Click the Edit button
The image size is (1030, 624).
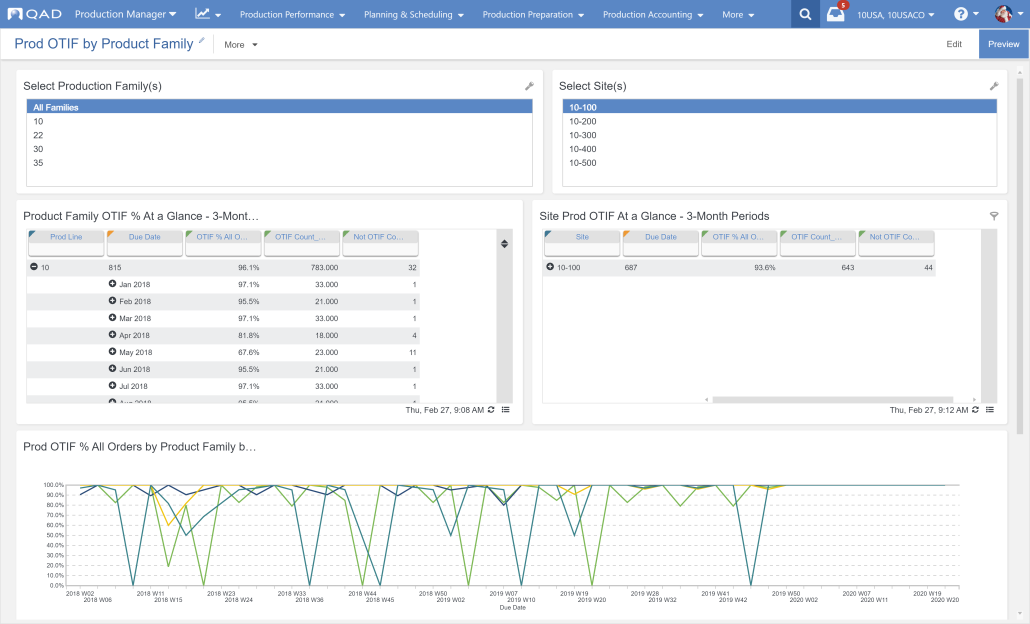[x=954, y=44]
